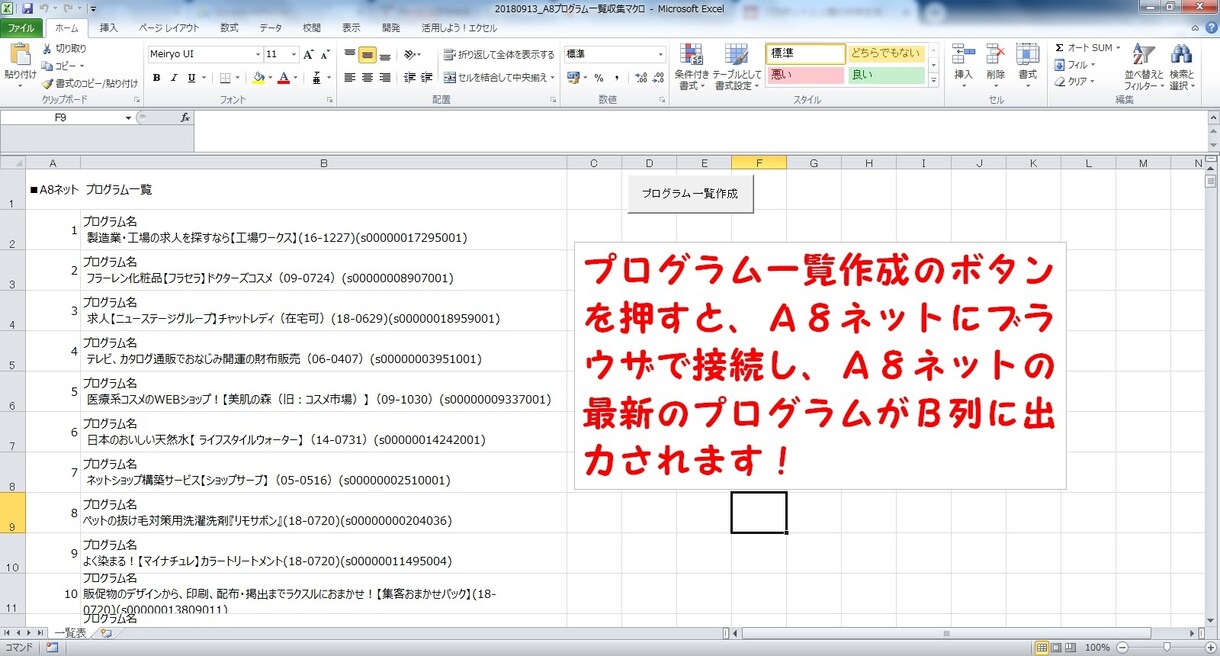Switch to the Page Layout (ページ レイアウト) tab
Screen dimensions: 1220x656
pyautogui.click(x=168, y=28)
